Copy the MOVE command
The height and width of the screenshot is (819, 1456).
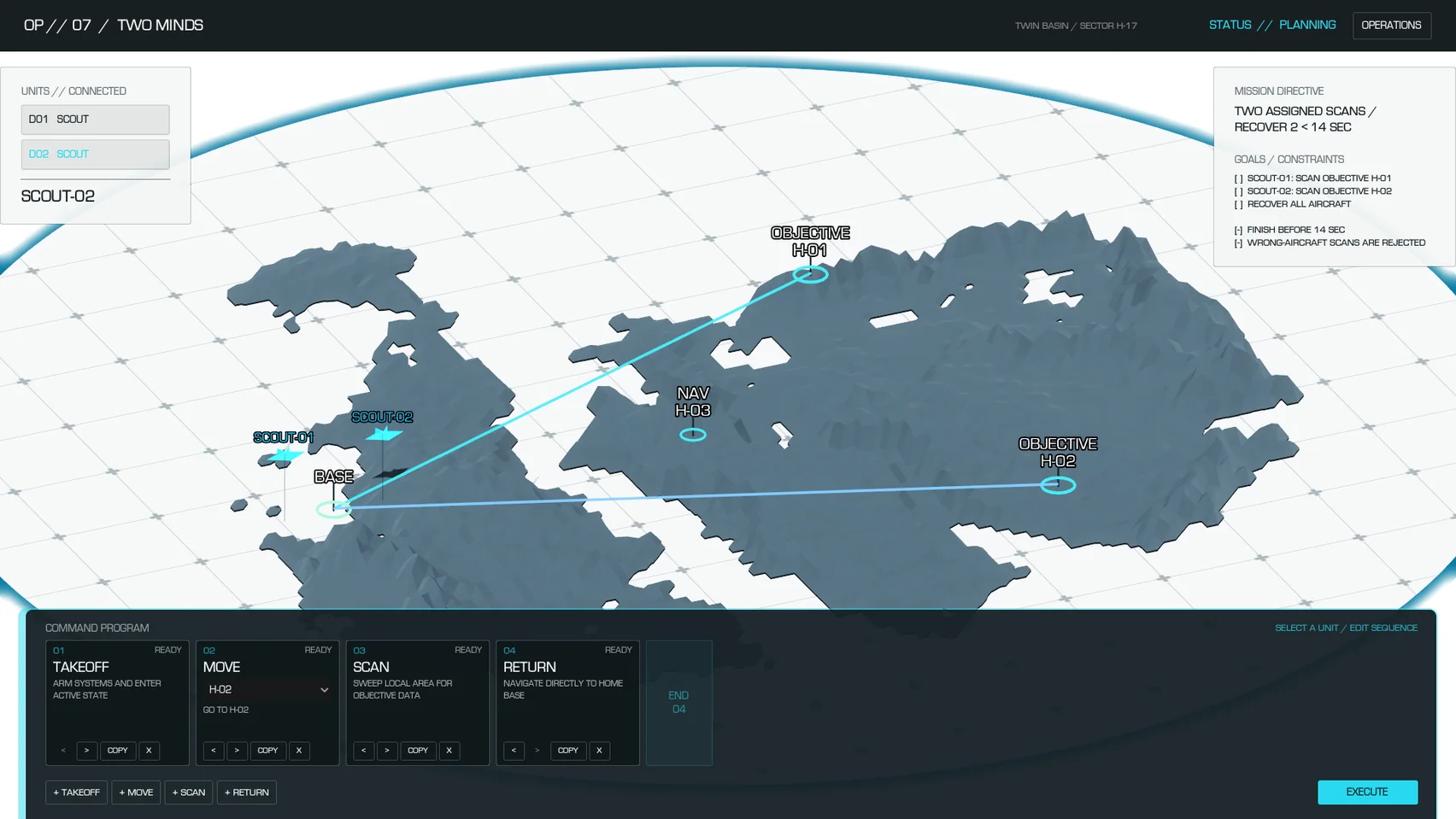pyautogui.click(x=267, y=751)
